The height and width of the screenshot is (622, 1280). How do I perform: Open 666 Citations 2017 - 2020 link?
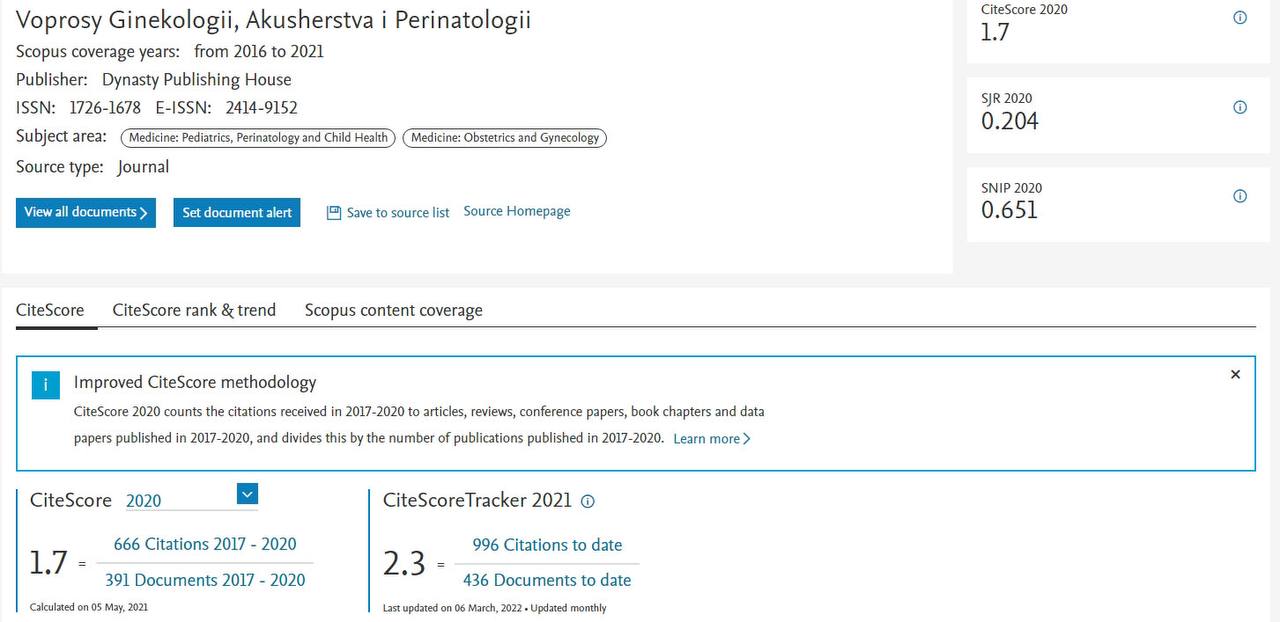pos(205,544)
